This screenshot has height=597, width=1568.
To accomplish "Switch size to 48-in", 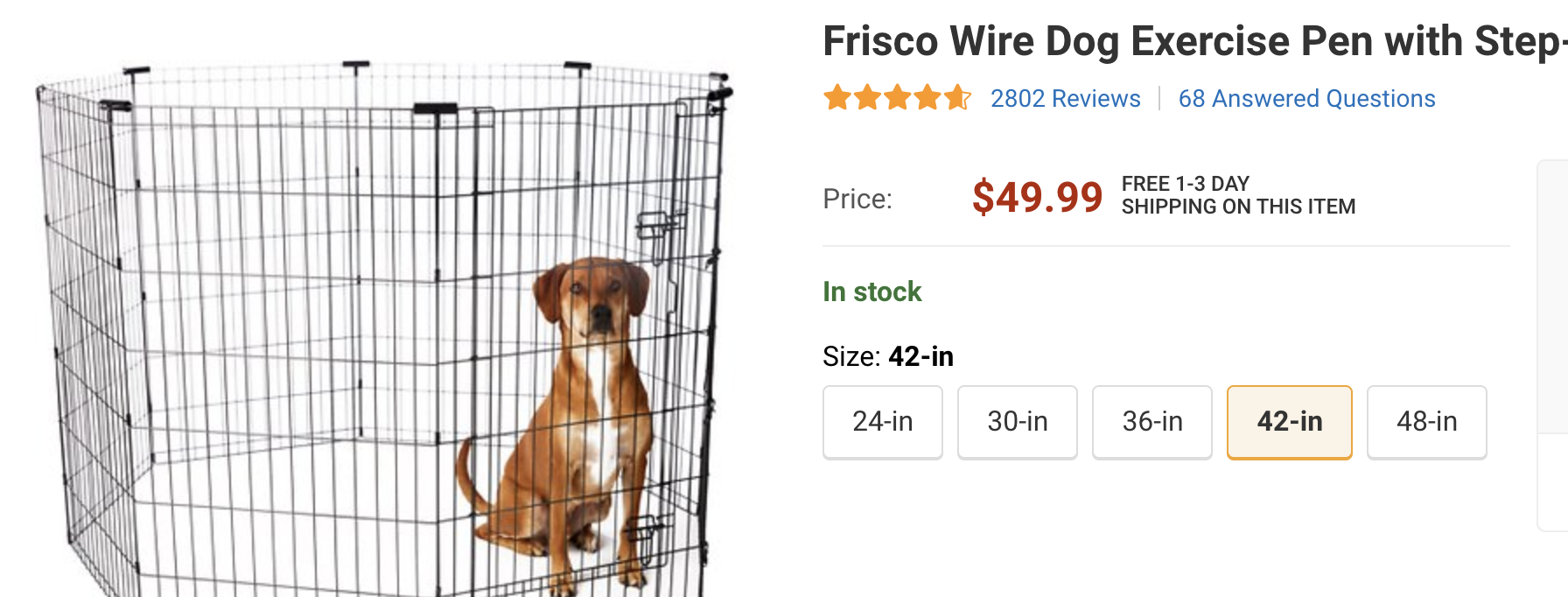I will (x=1426, y=422).
